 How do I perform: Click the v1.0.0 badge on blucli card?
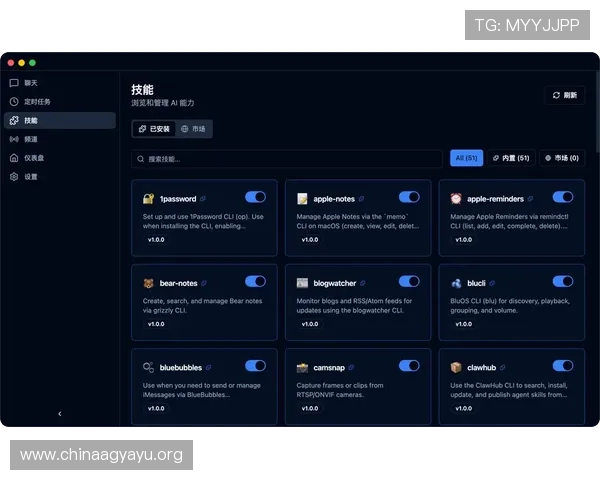click(x=463, y=324)
